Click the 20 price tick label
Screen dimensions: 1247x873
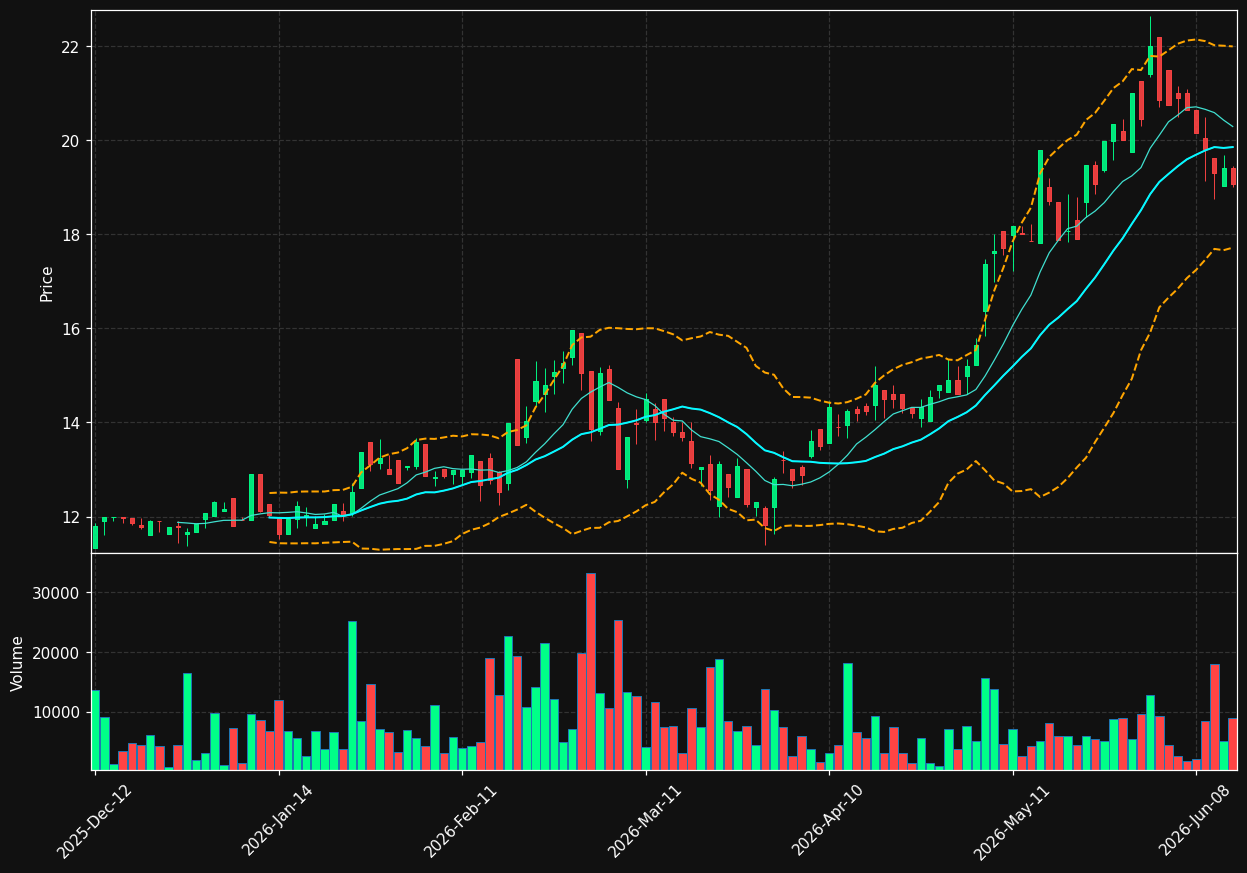(x=70, y=141)
